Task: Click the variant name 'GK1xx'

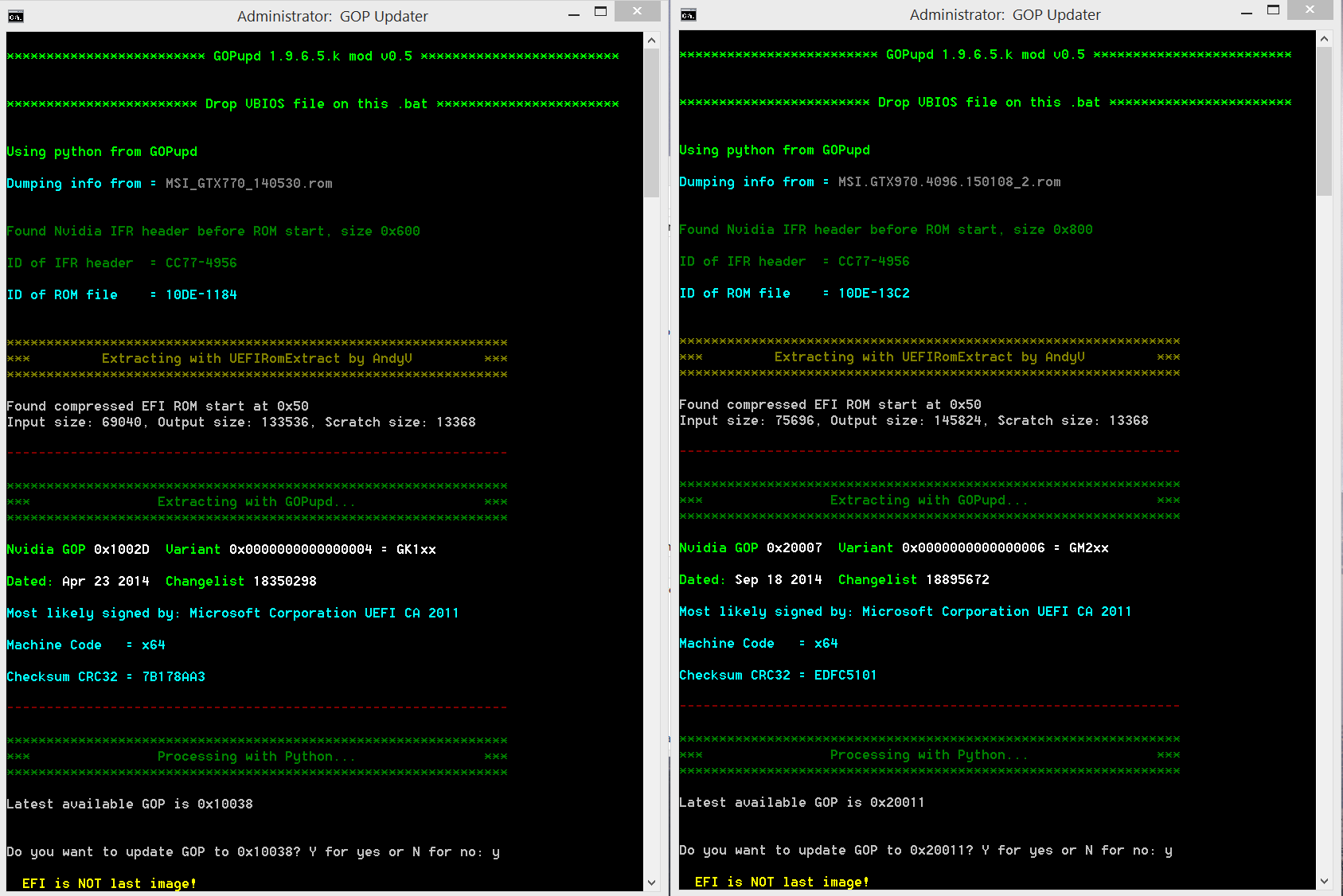Action: [416, 550]
